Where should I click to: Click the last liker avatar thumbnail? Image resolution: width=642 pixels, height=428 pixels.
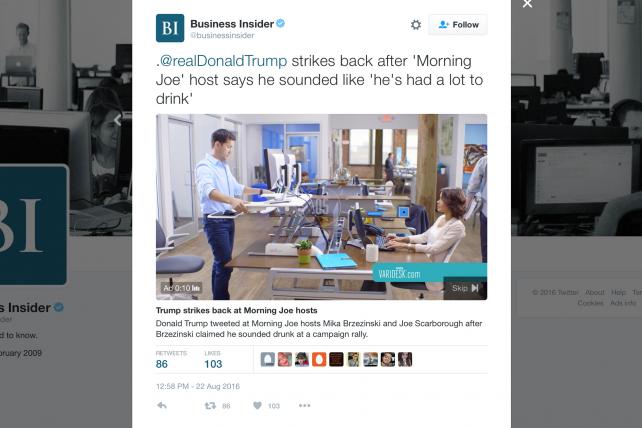pyautogui.click(x=405, y=359)
